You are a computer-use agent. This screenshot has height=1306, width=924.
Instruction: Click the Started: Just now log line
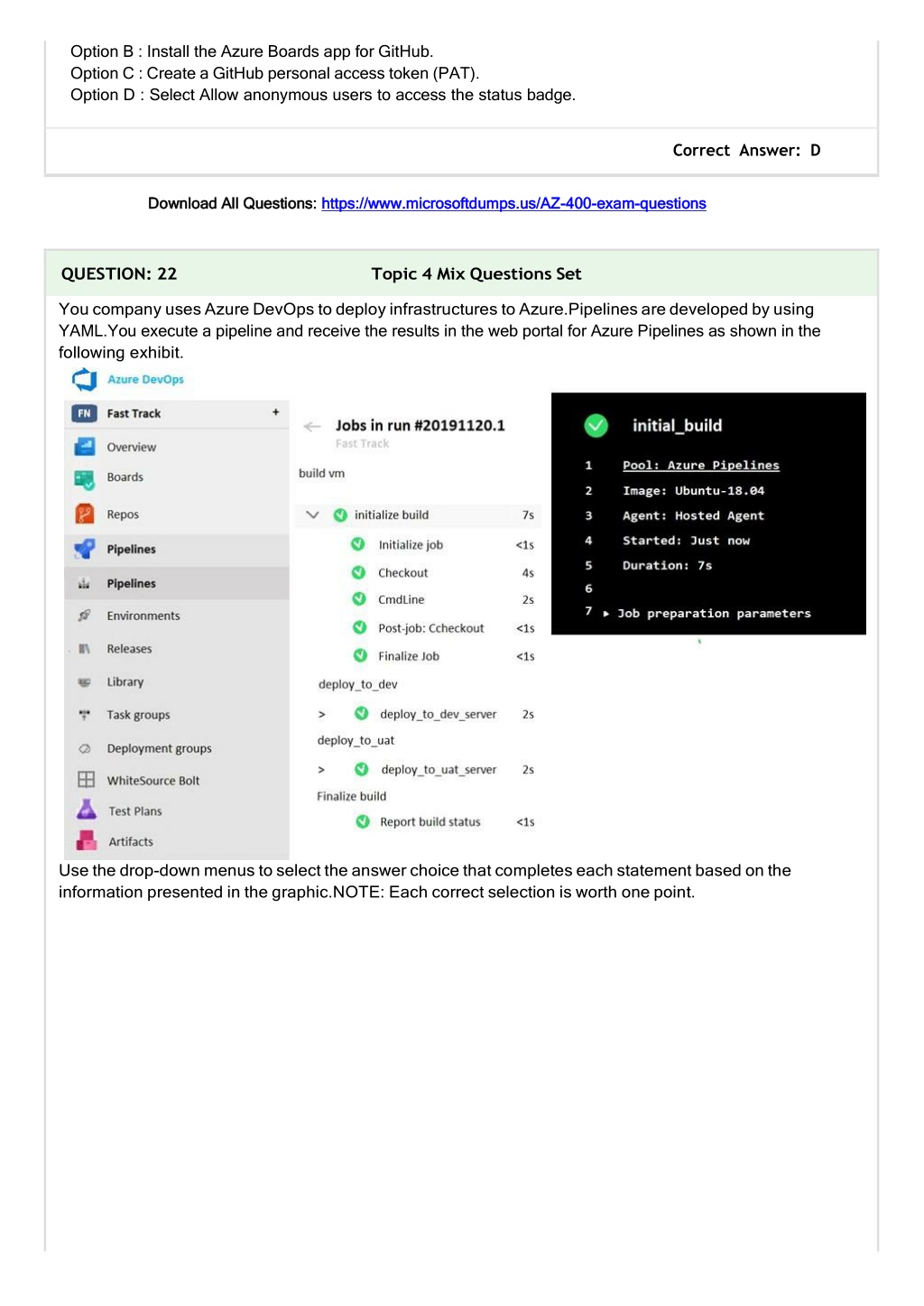coord(686,541)
